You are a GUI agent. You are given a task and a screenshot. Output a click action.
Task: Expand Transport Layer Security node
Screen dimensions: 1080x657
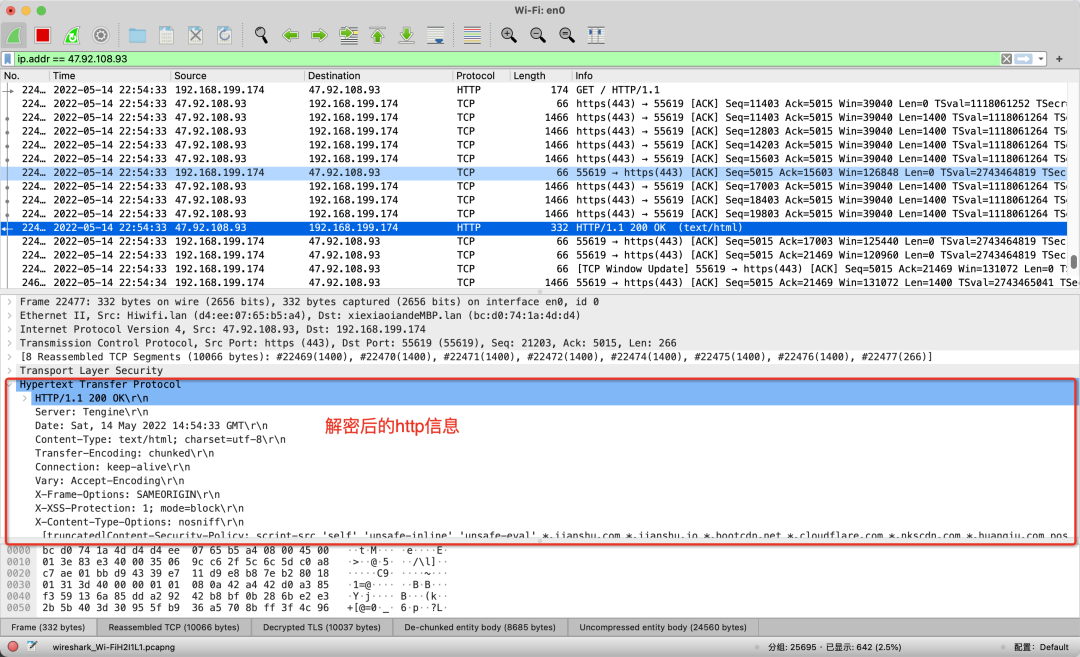[x=10, y=371]
